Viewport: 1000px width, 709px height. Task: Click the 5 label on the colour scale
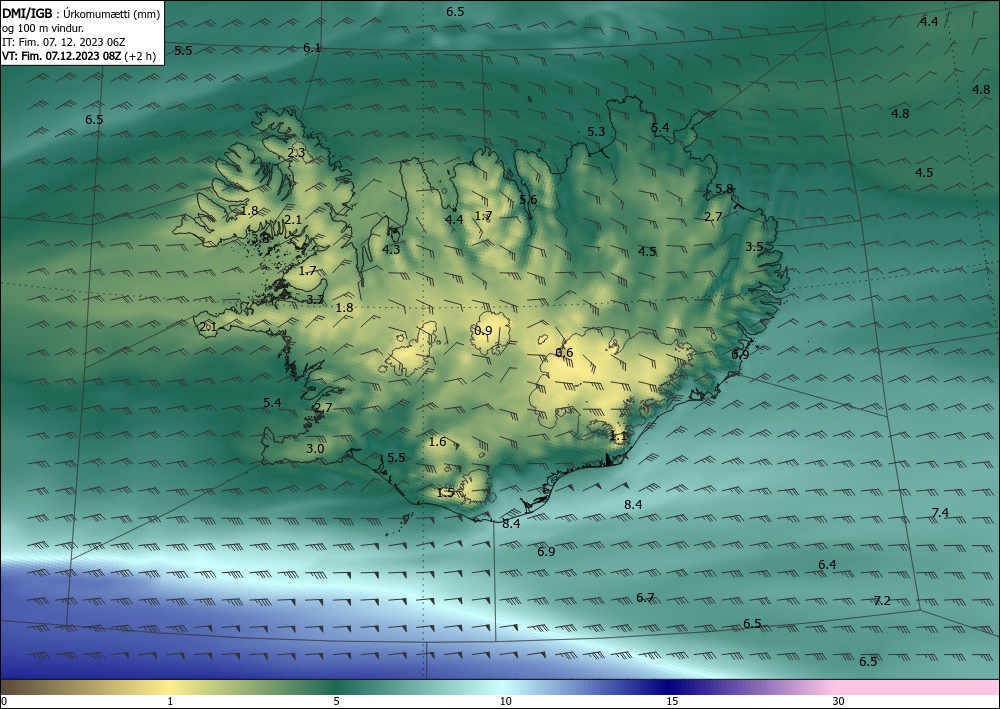pos(337,702)
